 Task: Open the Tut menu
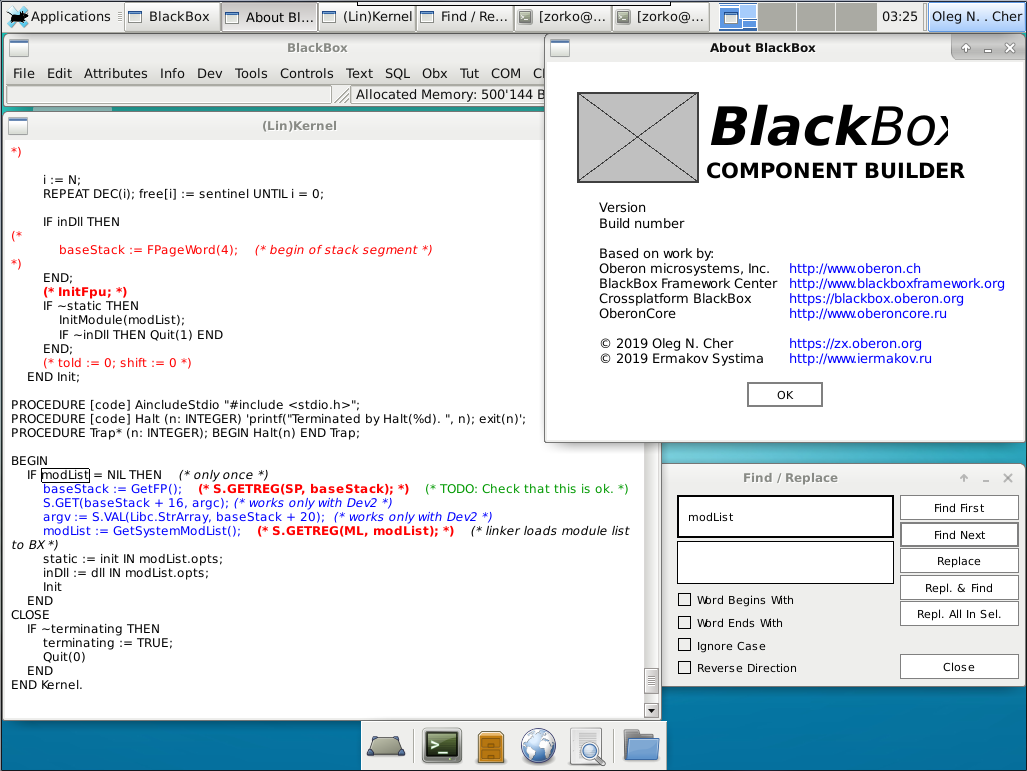click(469, 73)
